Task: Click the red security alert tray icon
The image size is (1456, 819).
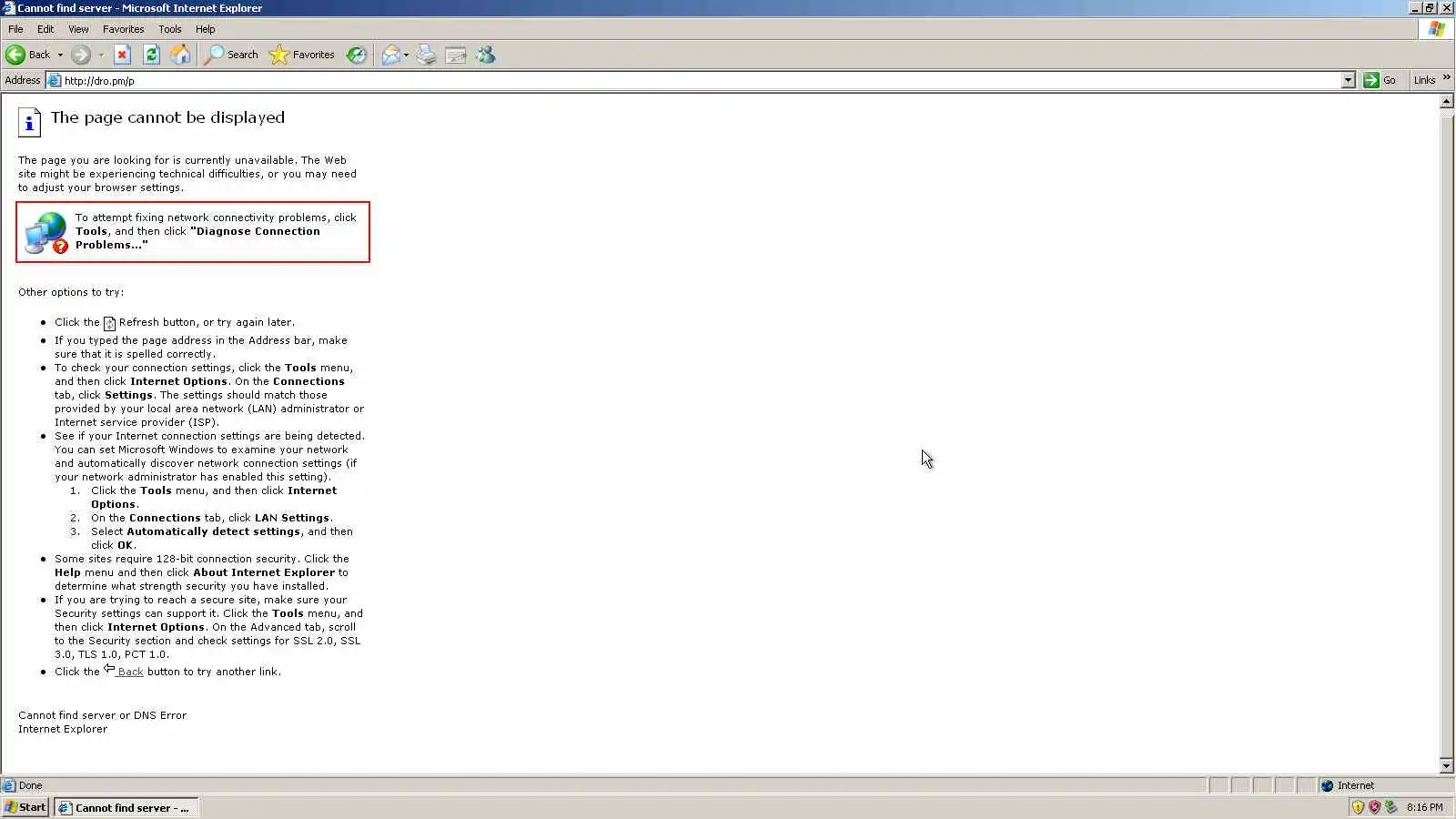Action: (1374, 807)
